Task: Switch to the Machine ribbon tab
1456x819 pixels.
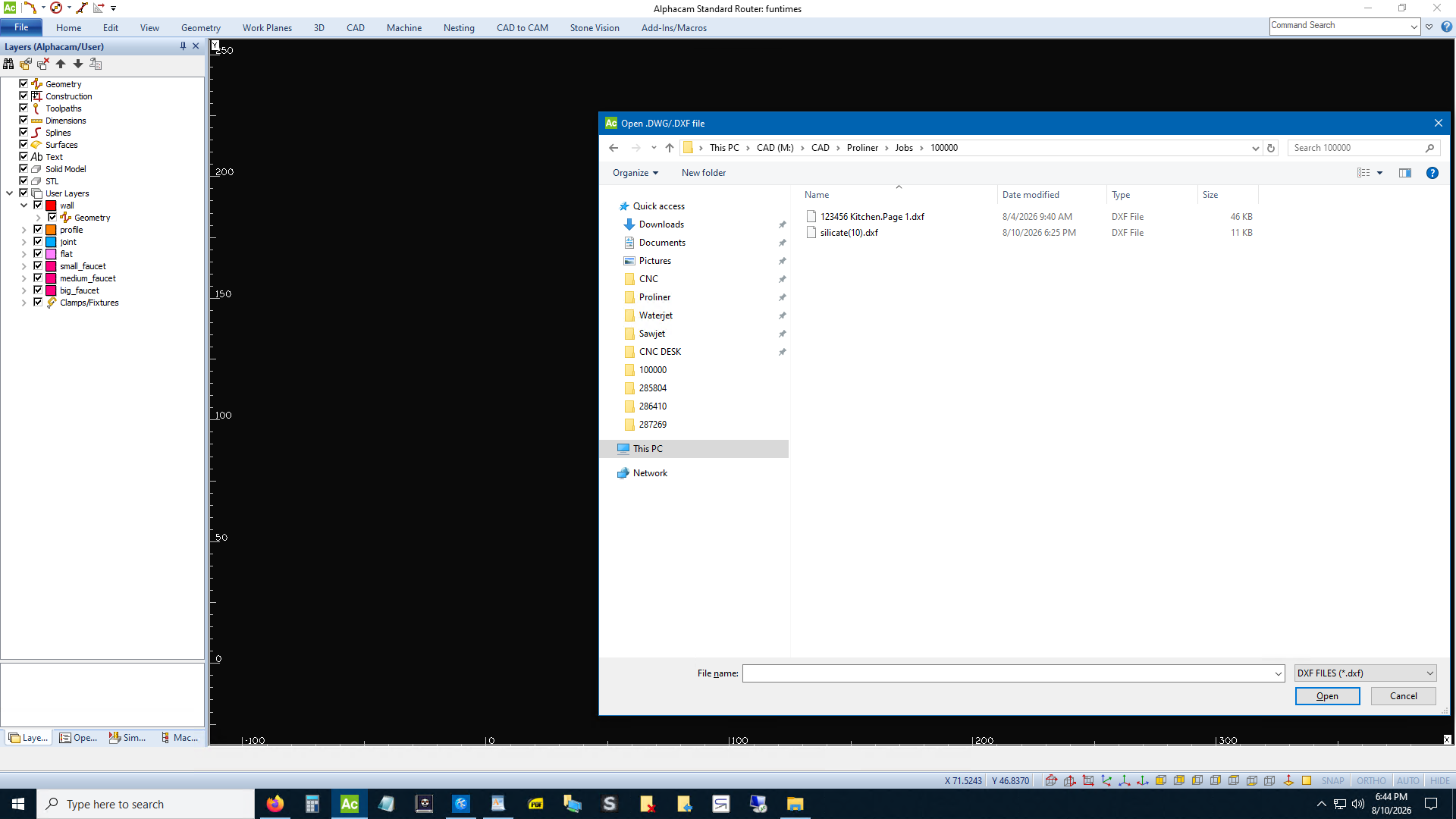Action: click(x=404, y=28)
